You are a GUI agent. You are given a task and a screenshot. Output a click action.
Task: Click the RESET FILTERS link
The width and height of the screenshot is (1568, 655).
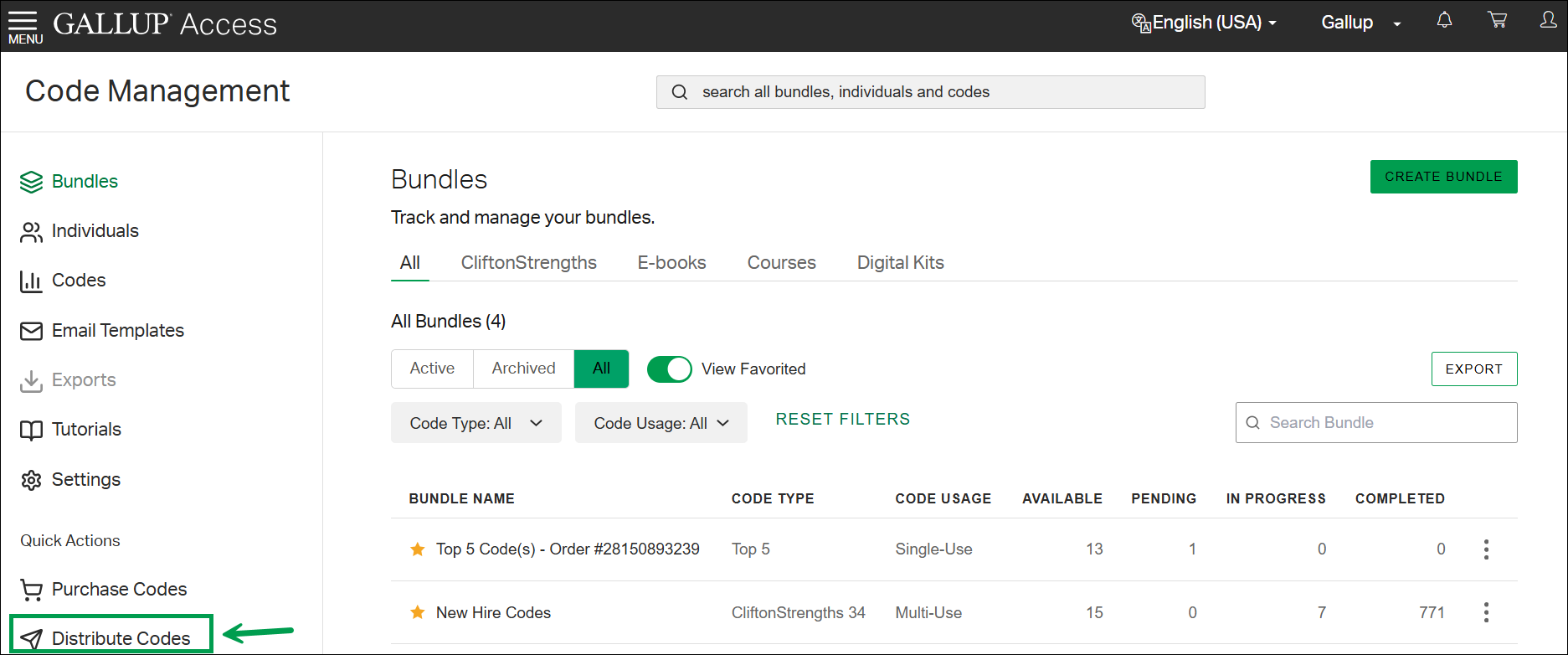tap(842, 420)
